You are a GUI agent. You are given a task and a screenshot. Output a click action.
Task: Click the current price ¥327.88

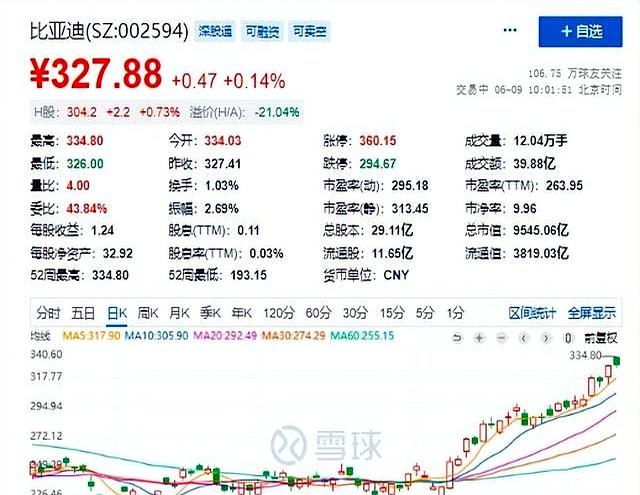(x=96, y=74)
